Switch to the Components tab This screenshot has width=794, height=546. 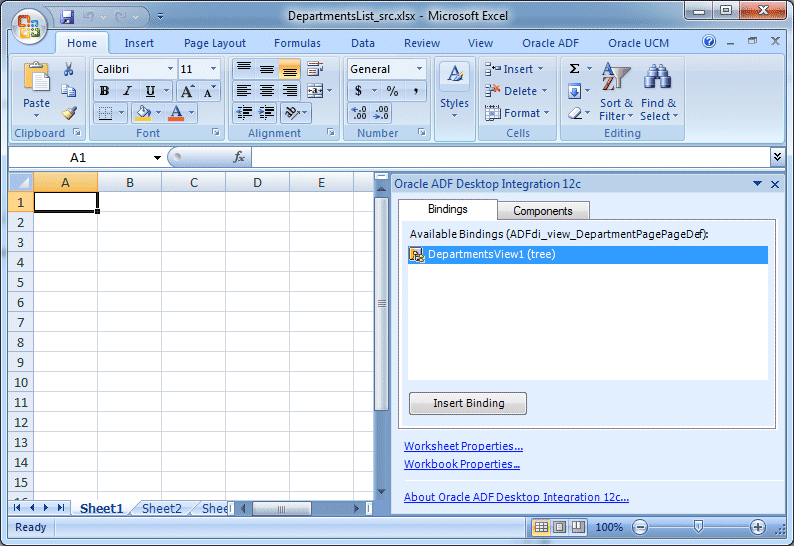coord(543,211)
